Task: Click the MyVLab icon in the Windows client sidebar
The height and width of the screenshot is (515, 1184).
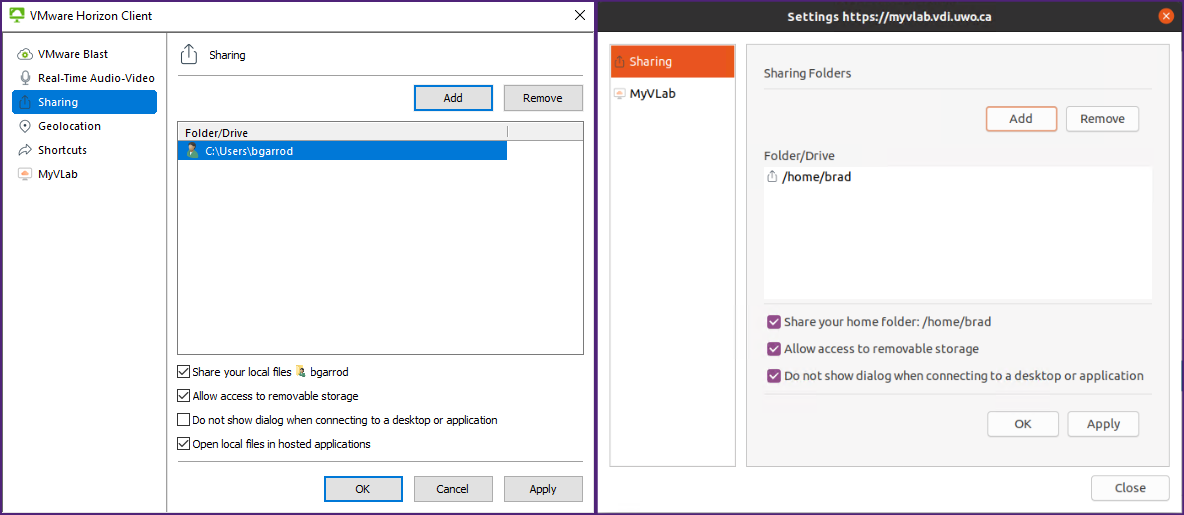Action: (25, 174)
